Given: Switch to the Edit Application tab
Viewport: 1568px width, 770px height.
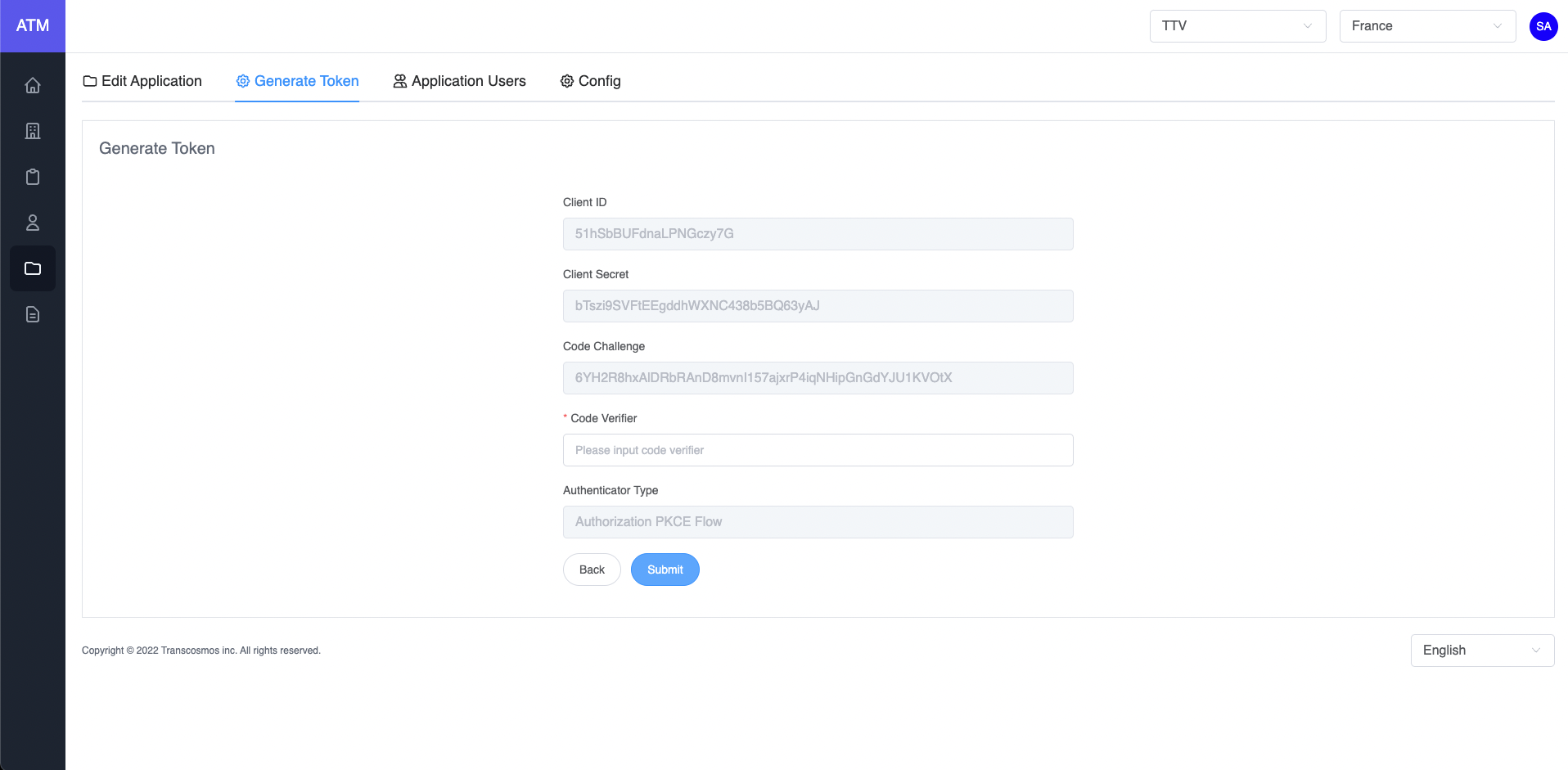Looking at the screenshot, I should click(142, 81).
